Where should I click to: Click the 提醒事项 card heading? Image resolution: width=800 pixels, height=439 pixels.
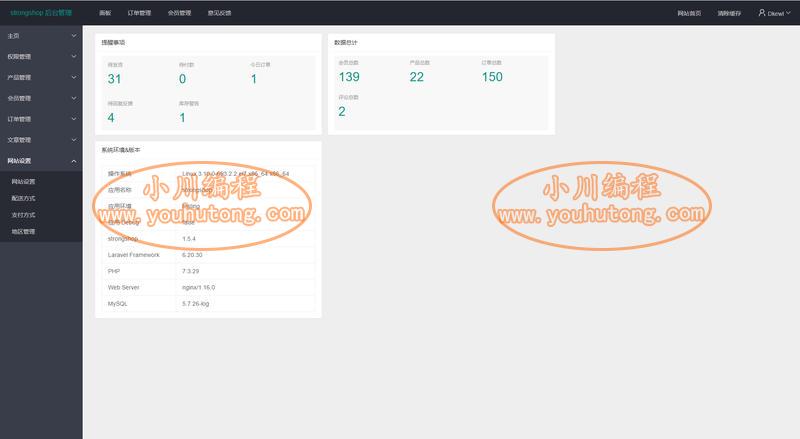pyautogui.click(x=113, y=42)
